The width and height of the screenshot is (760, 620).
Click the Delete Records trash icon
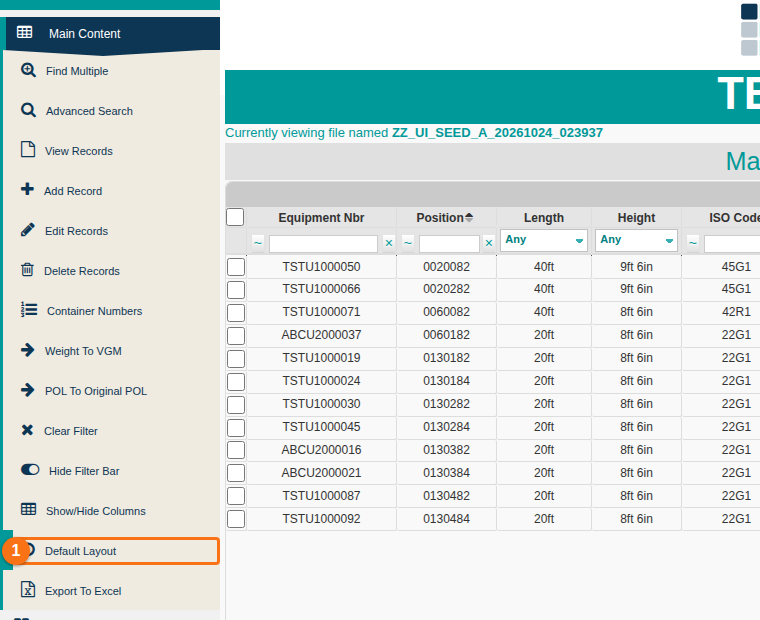pyautogui.click(x=27, y=270)
